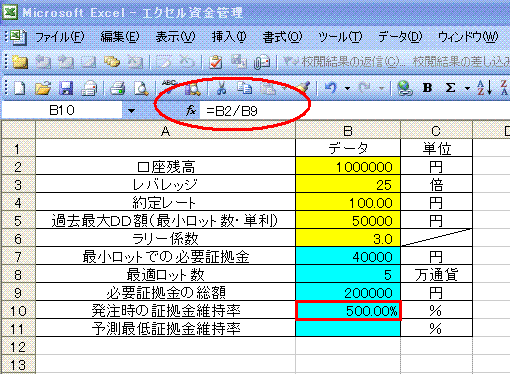
Task: Select the empty cyan cell in row 11
Action: tap(348, 328)
